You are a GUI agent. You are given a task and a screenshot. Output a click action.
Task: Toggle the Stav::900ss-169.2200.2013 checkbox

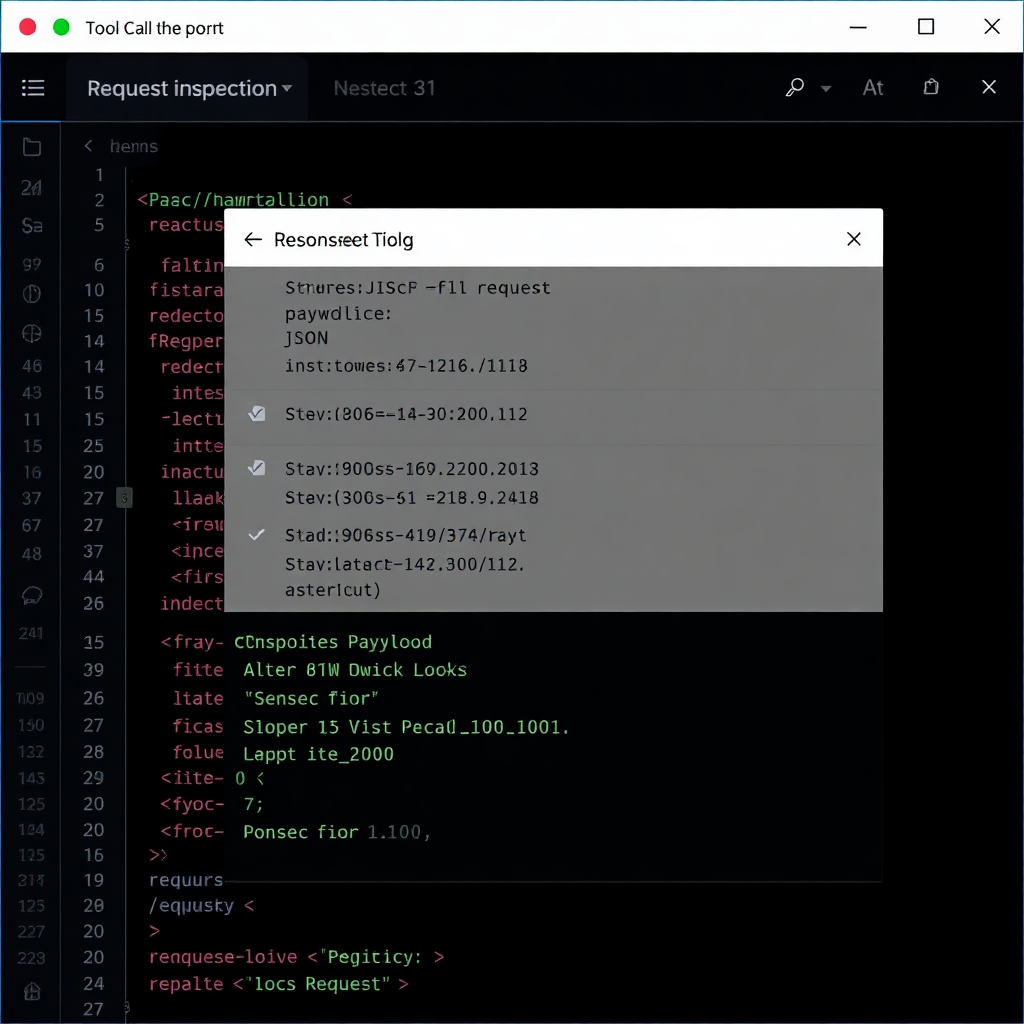click(257, 468)
